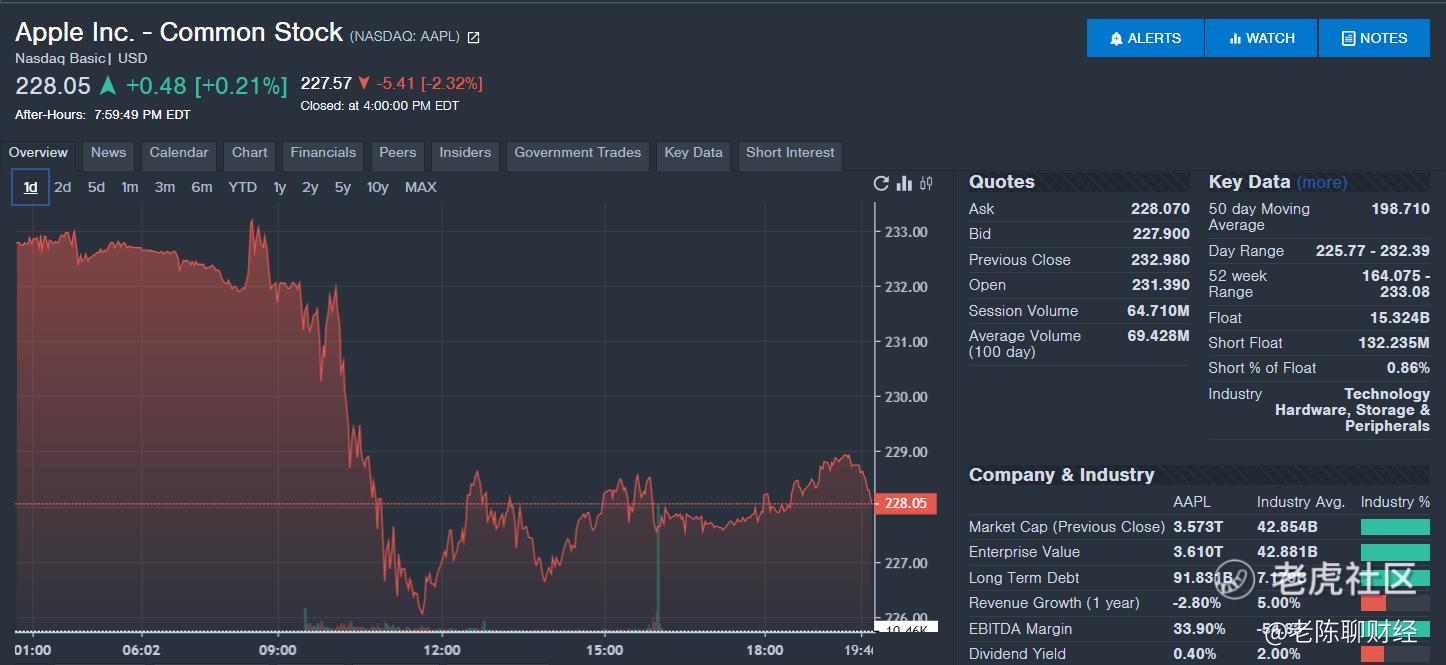Click the NOTES document icon
Image resolution: width=1446 pixels, height=665 pixels.
[1349, 39]
